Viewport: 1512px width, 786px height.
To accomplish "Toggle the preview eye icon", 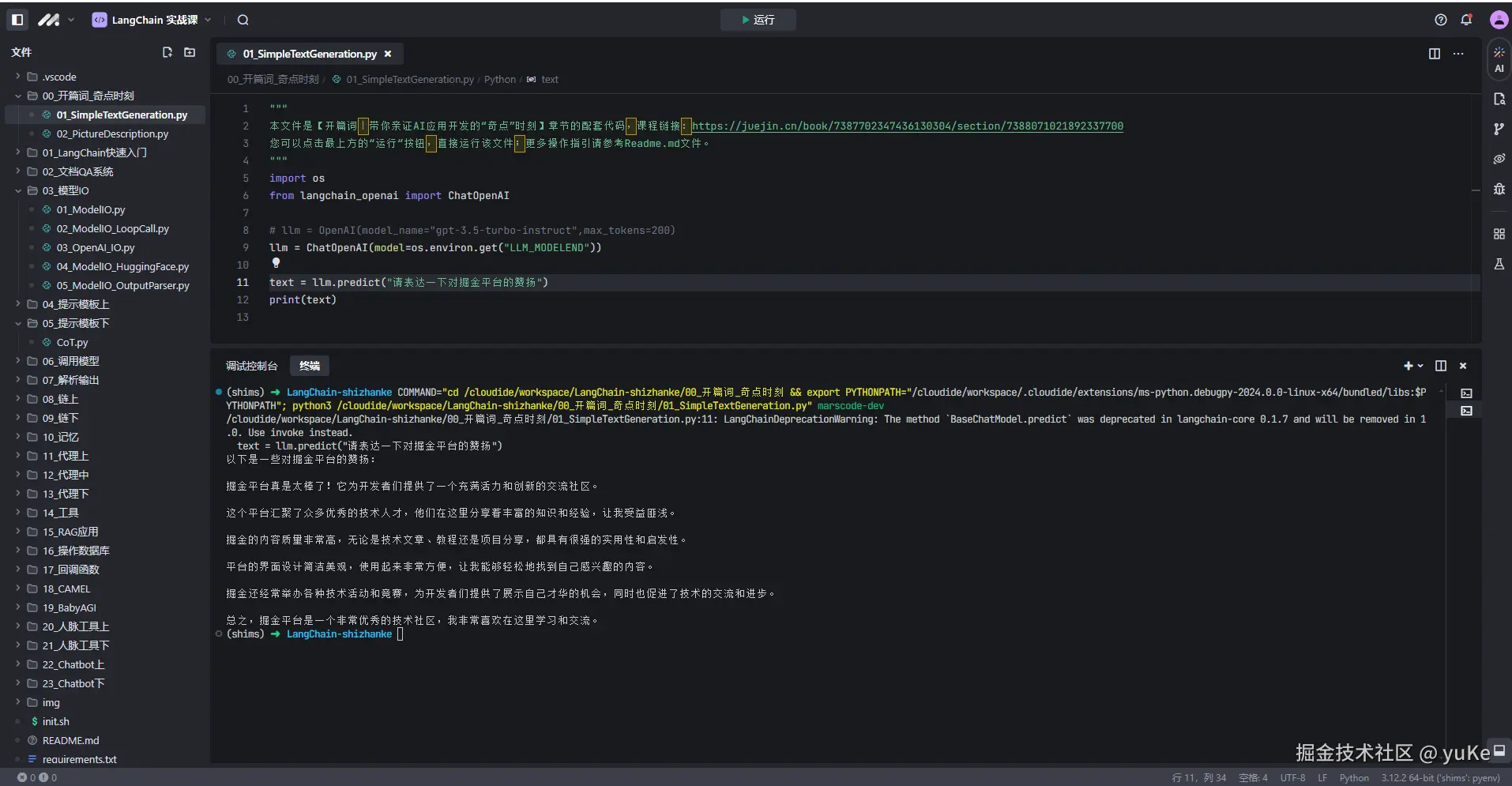I will [x=1499, y=159].
